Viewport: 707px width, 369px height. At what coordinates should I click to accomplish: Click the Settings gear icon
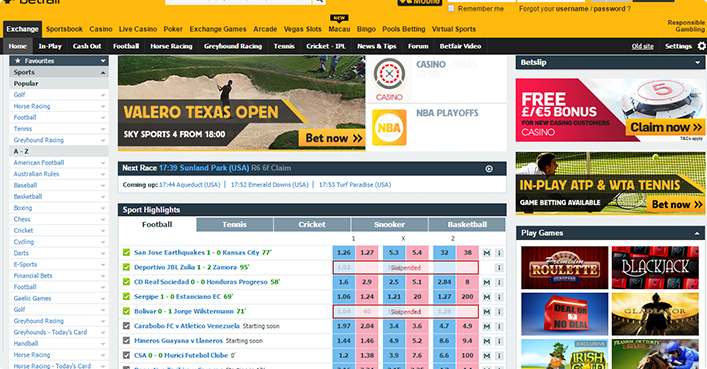(x=702, y=46)
